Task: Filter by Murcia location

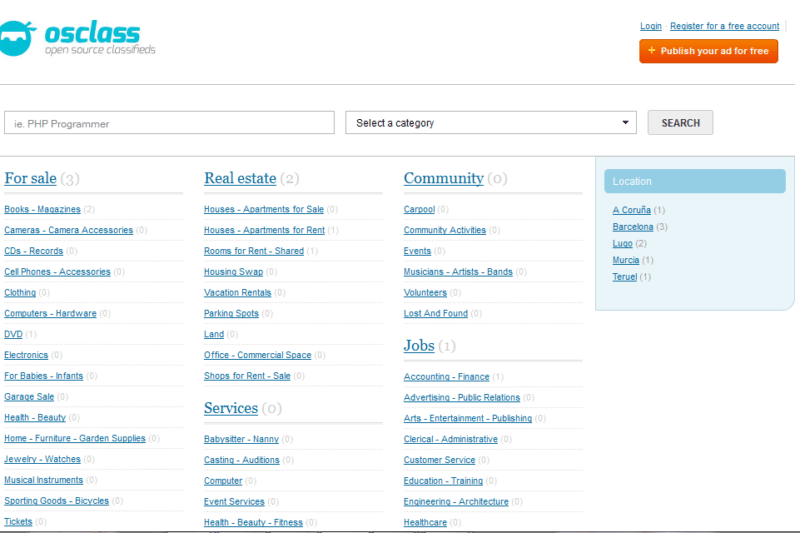Action: point(626,260)
